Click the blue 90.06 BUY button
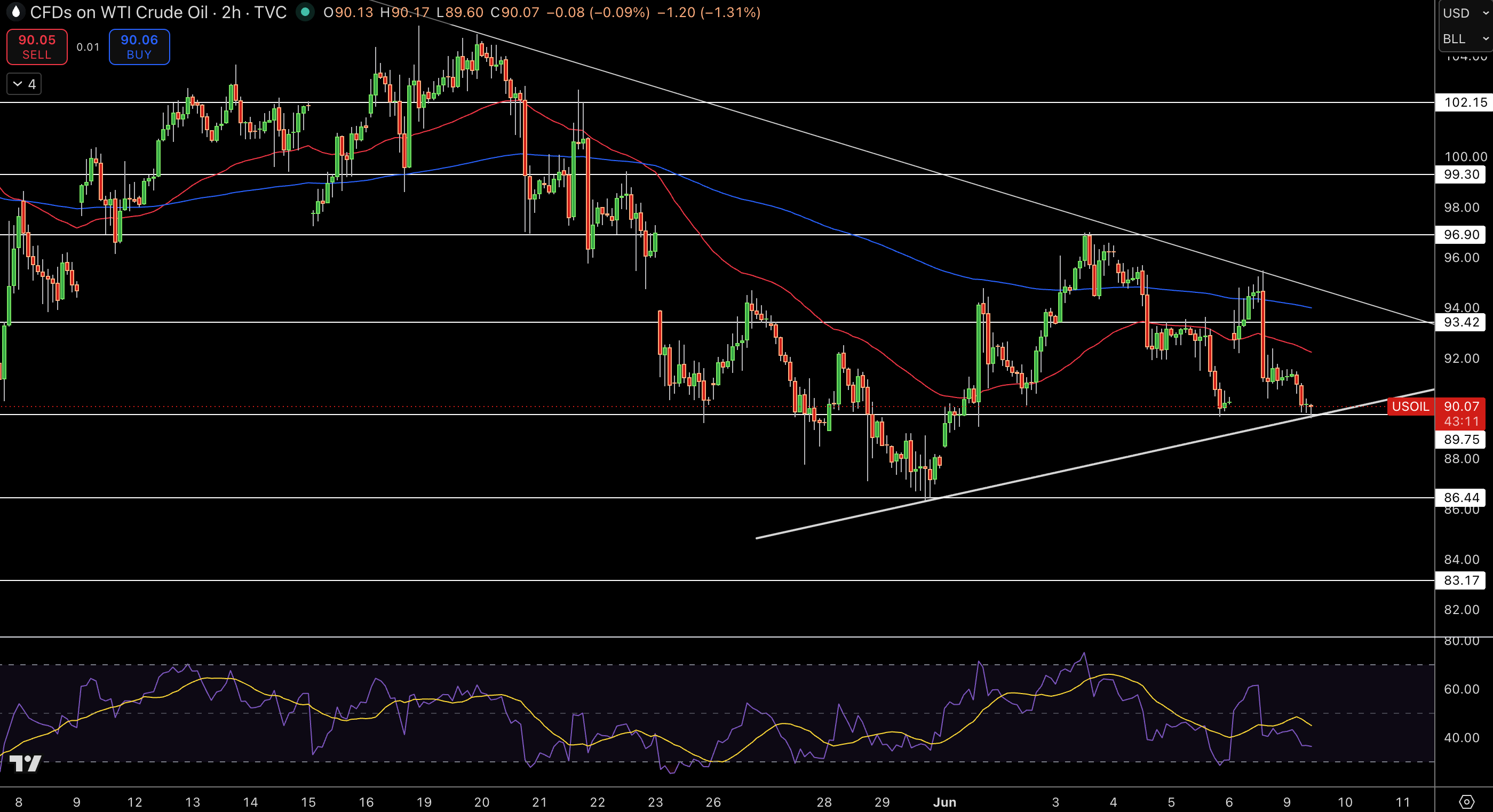The height and width of the screenshot is (812, 1493). [x=139, y=47]
